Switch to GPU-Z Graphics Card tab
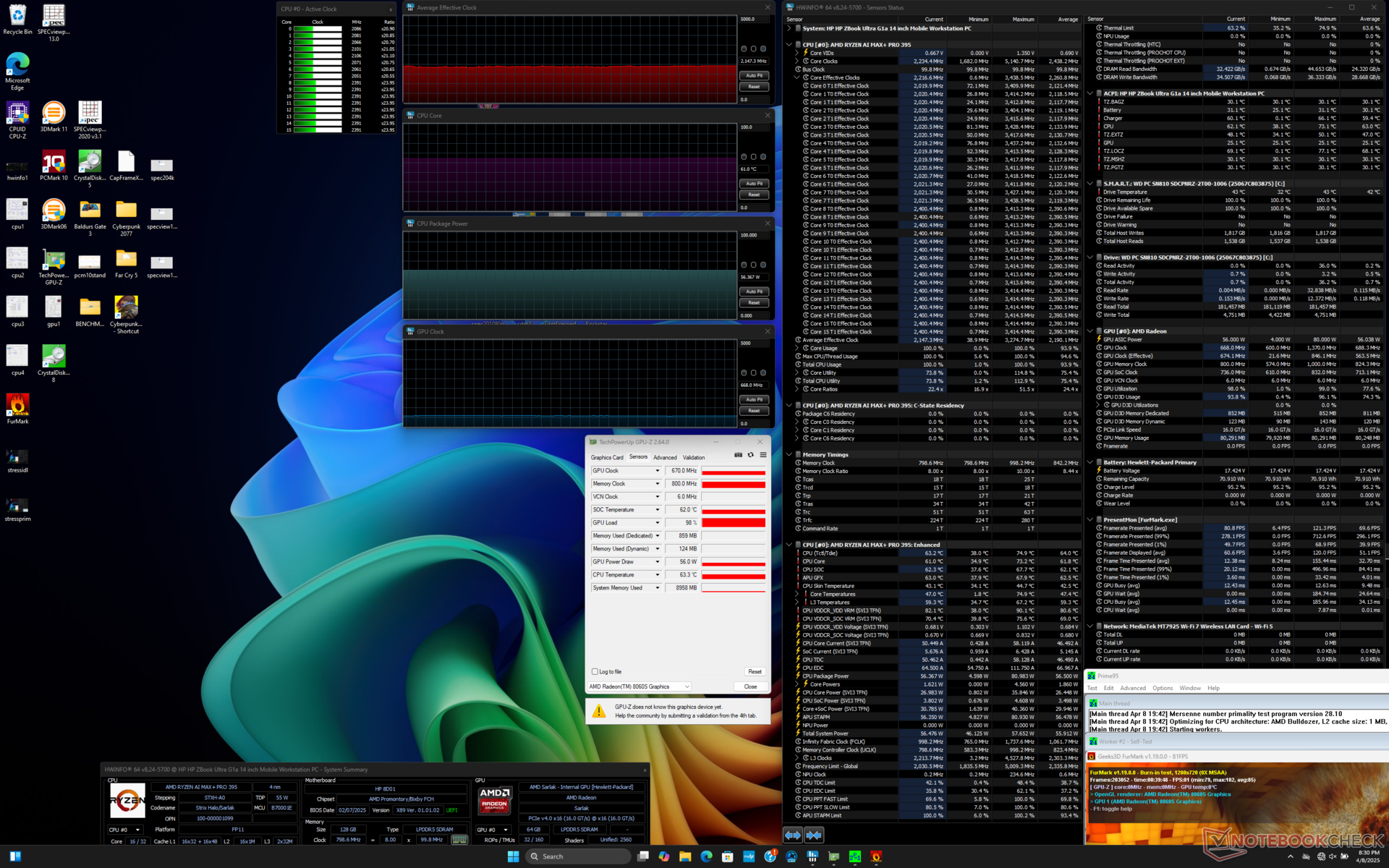Image resolution: width=1389 pixels, height=868 pixels. click(606, 457)
